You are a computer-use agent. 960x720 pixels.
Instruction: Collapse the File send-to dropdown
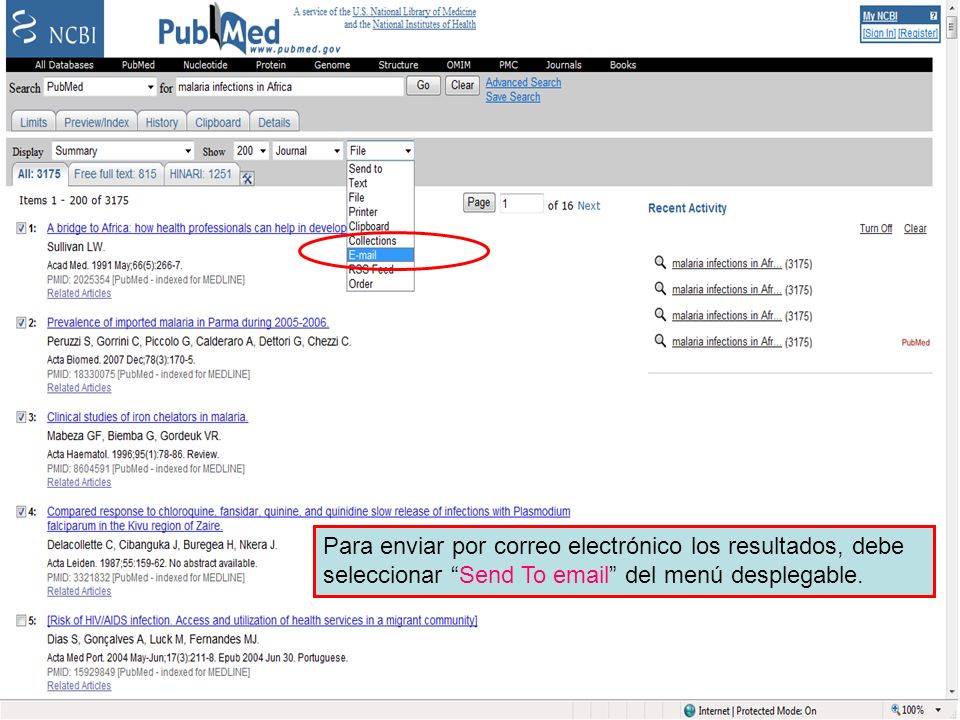(380, 151)
